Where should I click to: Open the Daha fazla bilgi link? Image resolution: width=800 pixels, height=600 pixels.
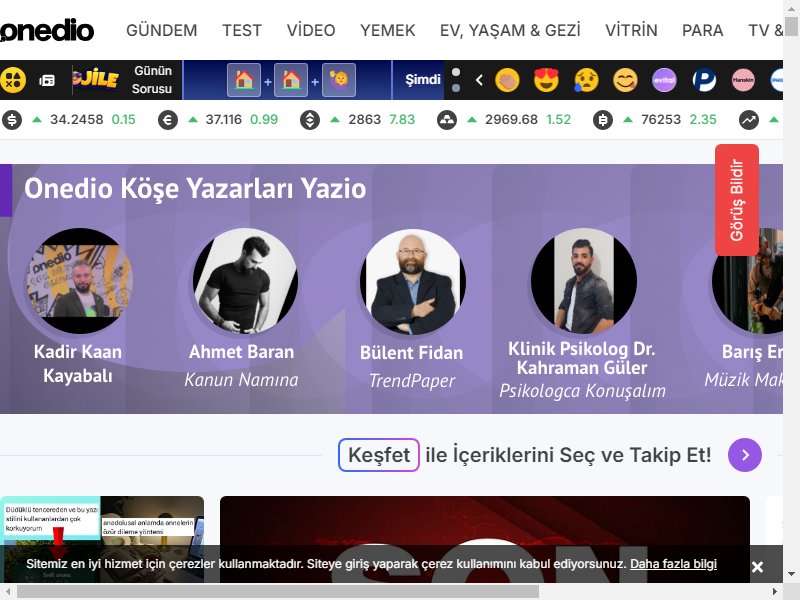673,564
